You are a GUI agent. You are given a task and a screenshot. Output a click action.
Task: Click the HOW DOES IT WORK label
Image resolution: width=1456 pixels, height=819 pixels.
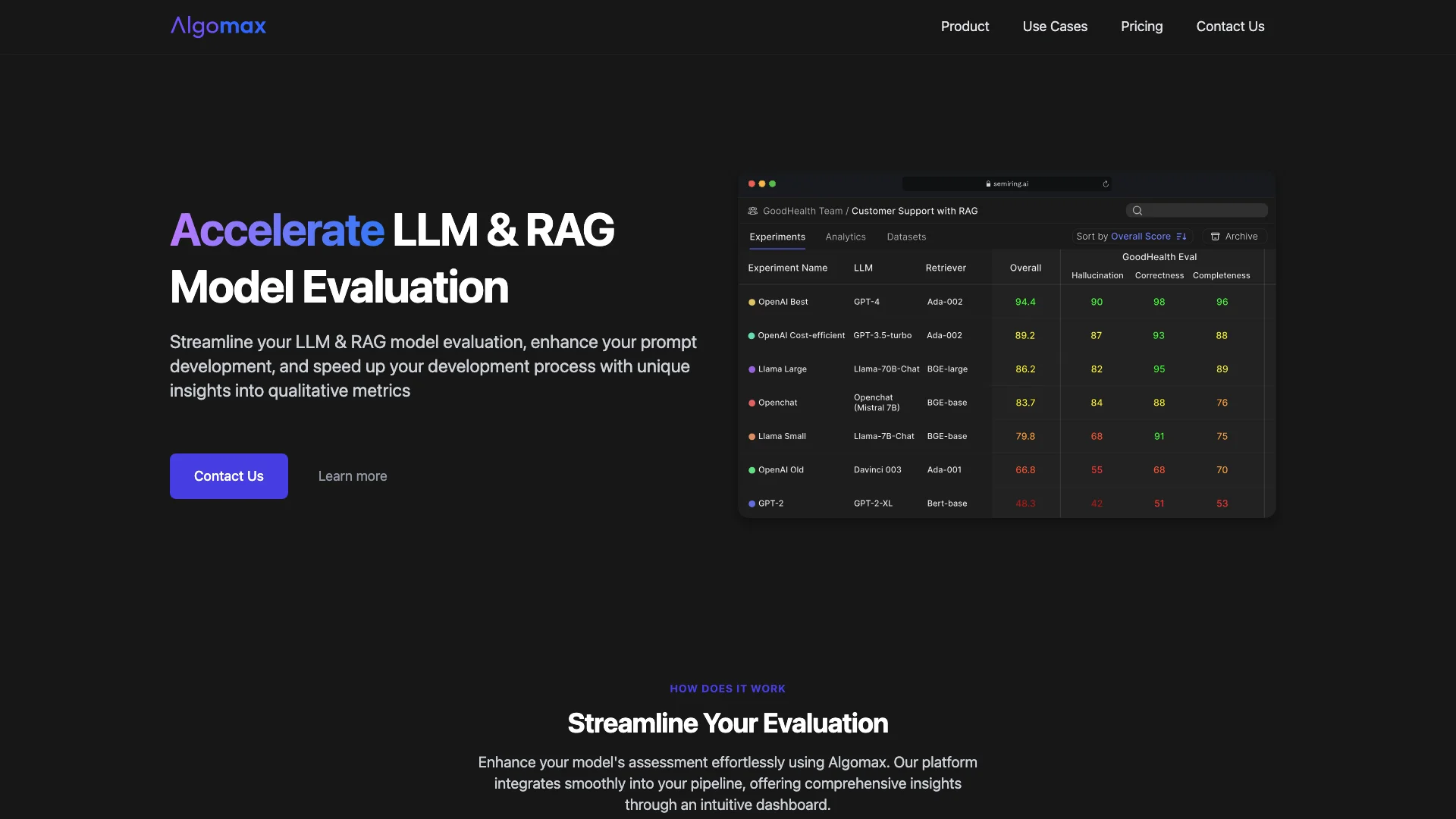728,689
